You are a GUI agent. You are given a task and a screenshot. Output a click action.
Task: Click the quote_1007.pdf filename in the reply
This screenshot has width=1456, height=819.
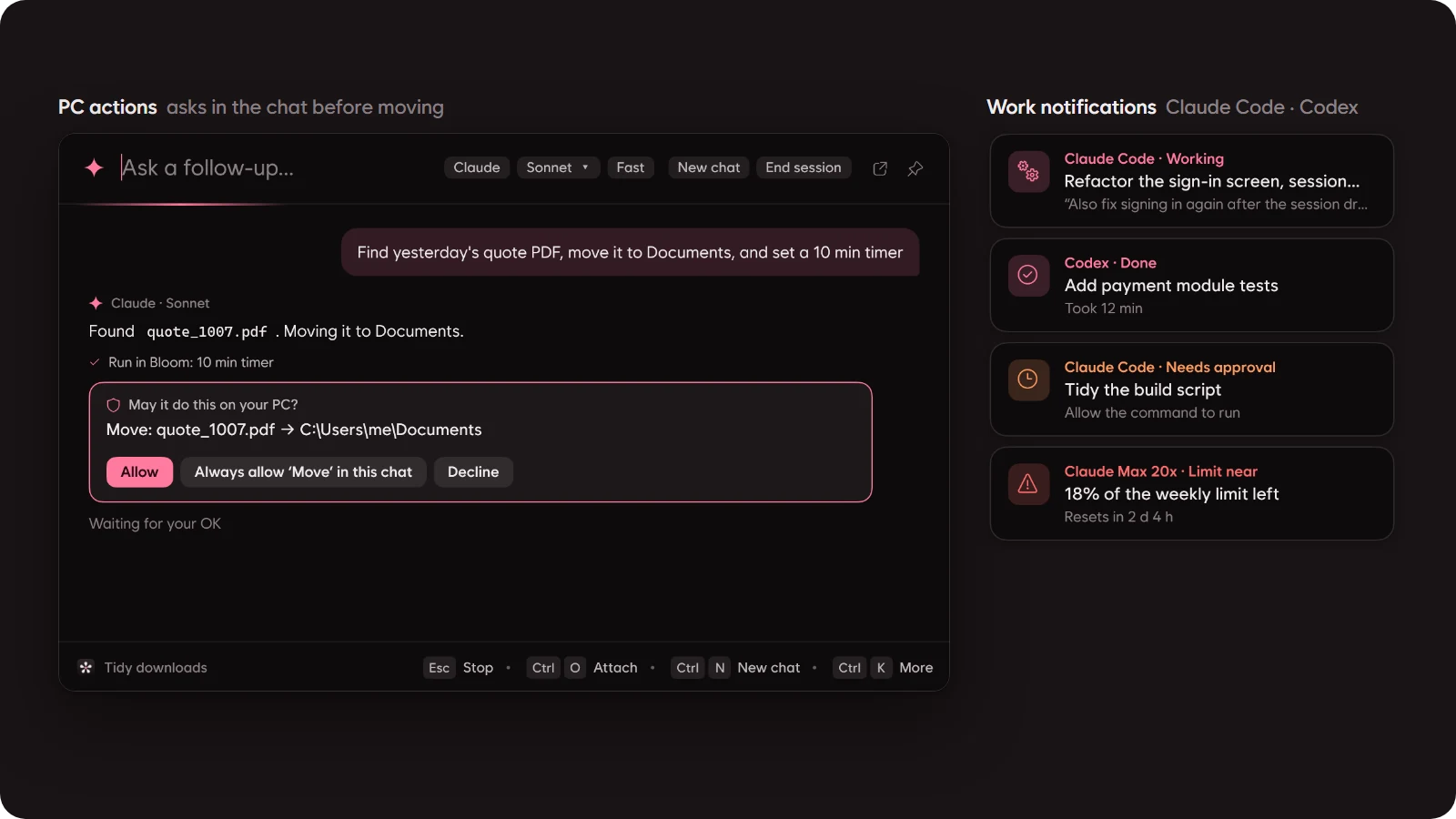click(207, 332)
